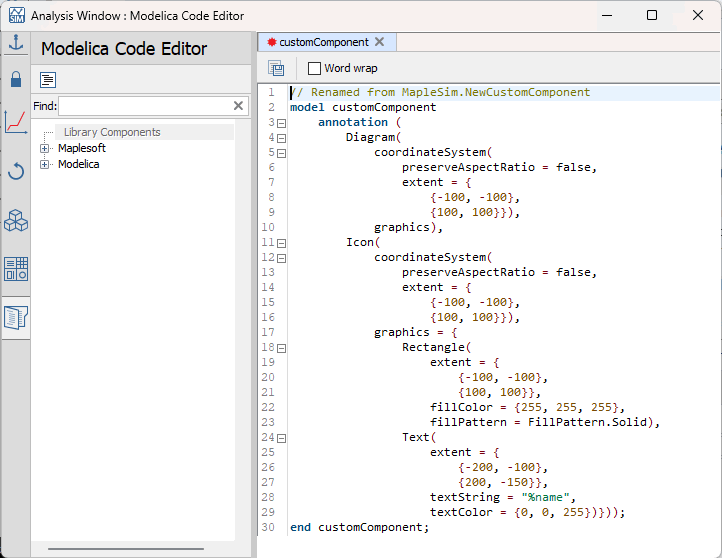This screenshot has width=722, height=558.
Task: Click the text document icon above Find
Action: pyautogui.click(x=48, y=80)
